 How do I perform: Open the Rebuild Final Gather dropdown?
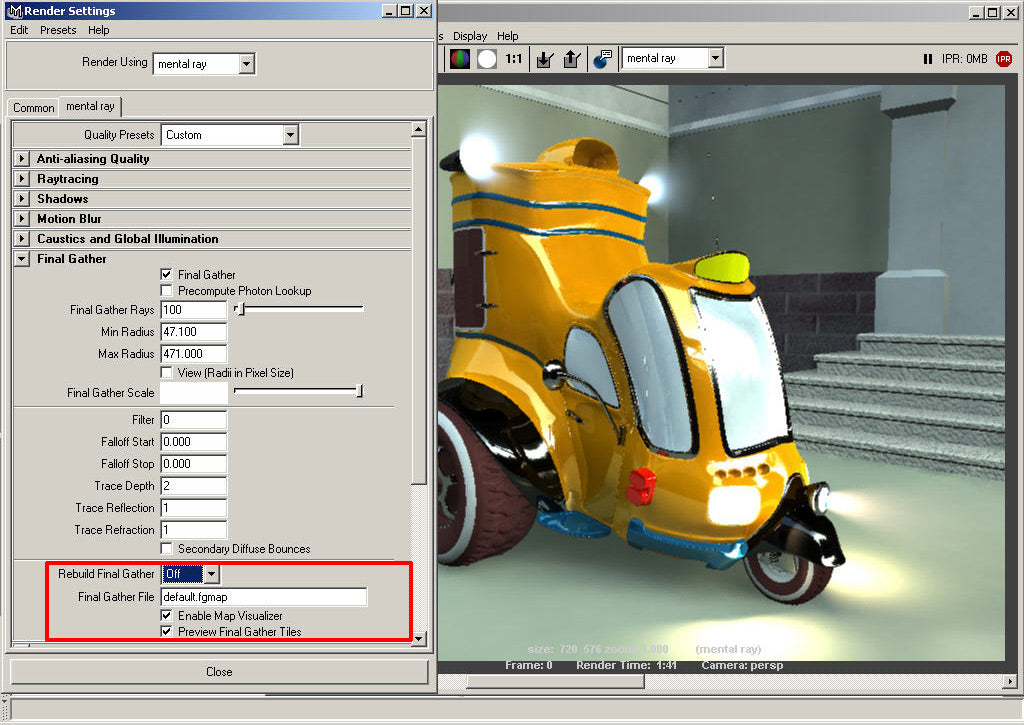[x=211, y=574]
